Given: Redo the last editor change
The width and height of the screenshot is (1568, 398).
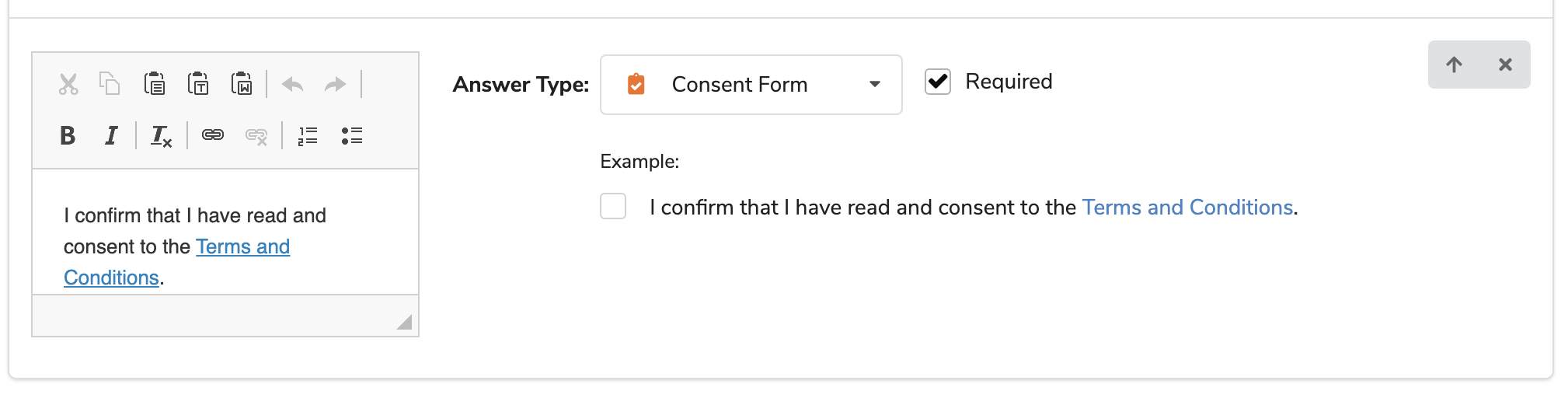Looking at the screenshot, I should tap(335, 84).
